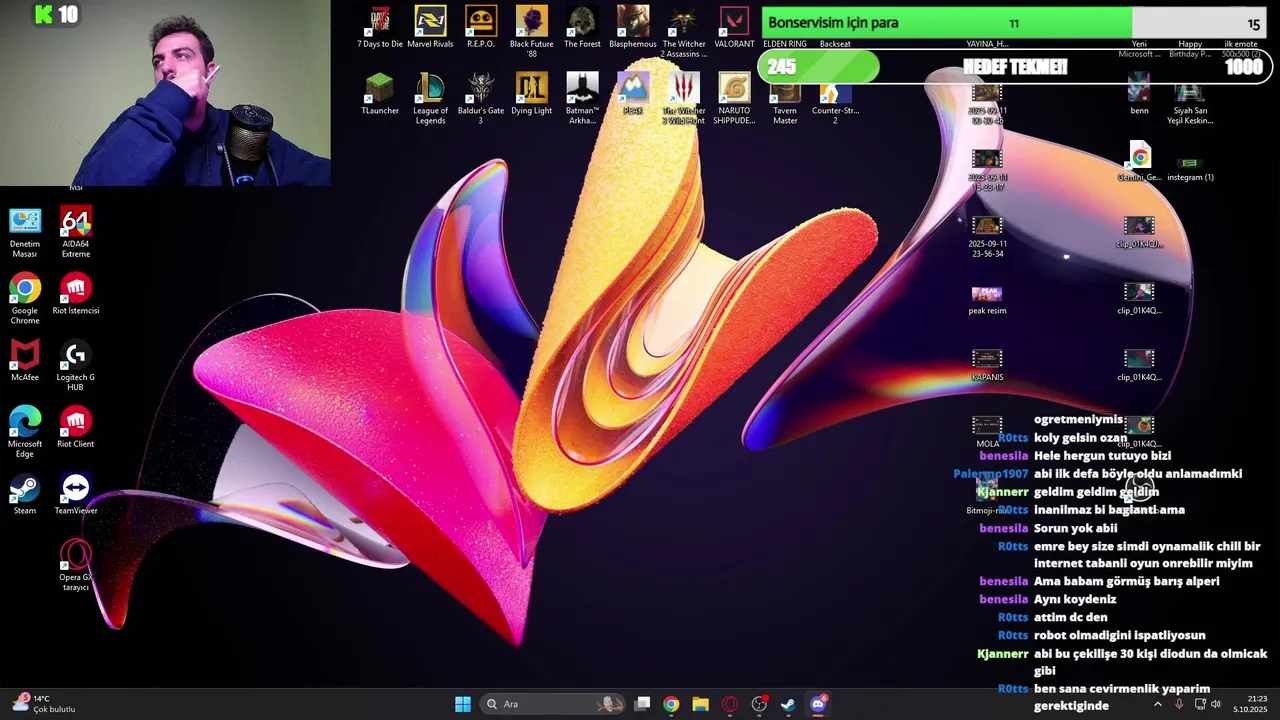This screenshot has height=720, width=1280.
Task: Select the video file 2025-09-11 15-28-17
Action: [987, 169]
